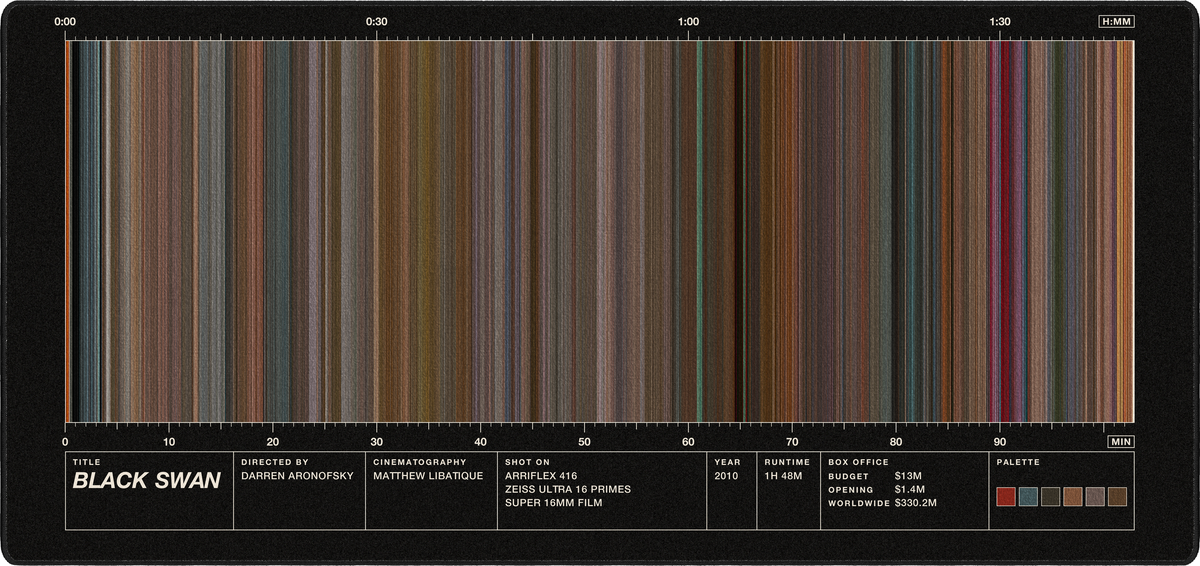The width and height of the screenshot is (1200, 566).
Task: Click the SUPER 16MM FILM text
Action: pos(554,503)
